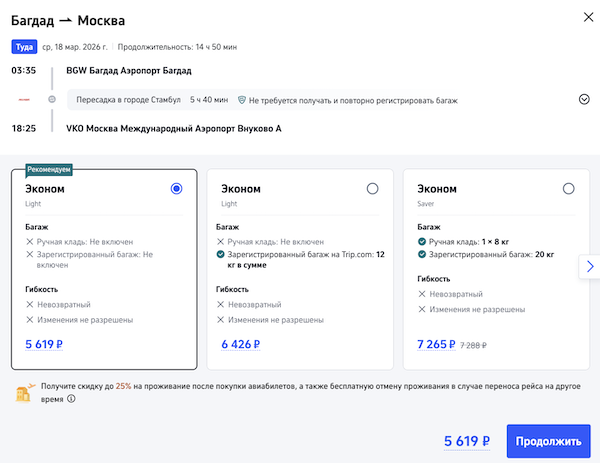The height and width of the screenshot is (463, 600).
Task: Click the airline logo beside the layover
Action: coord(23,99)
